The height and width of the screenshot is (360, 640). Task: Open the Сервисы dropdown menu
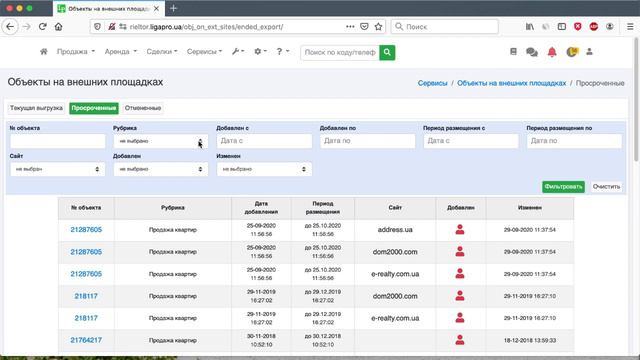(204, 51)
